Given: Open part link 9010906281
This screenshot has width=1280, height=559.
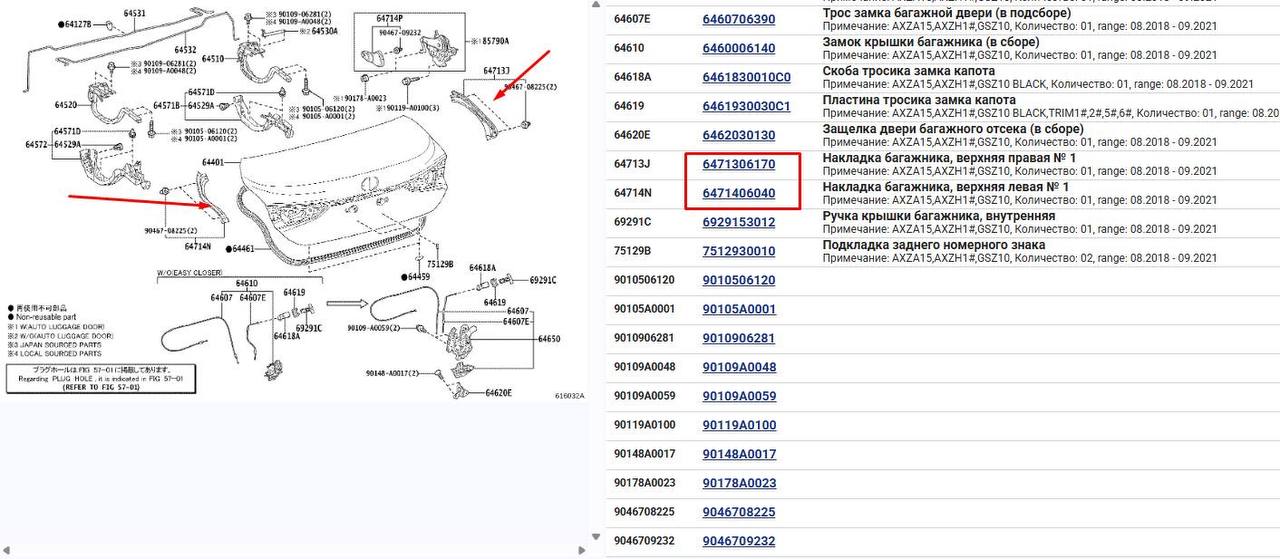Looking at the screenshot, I should (739, 338).
